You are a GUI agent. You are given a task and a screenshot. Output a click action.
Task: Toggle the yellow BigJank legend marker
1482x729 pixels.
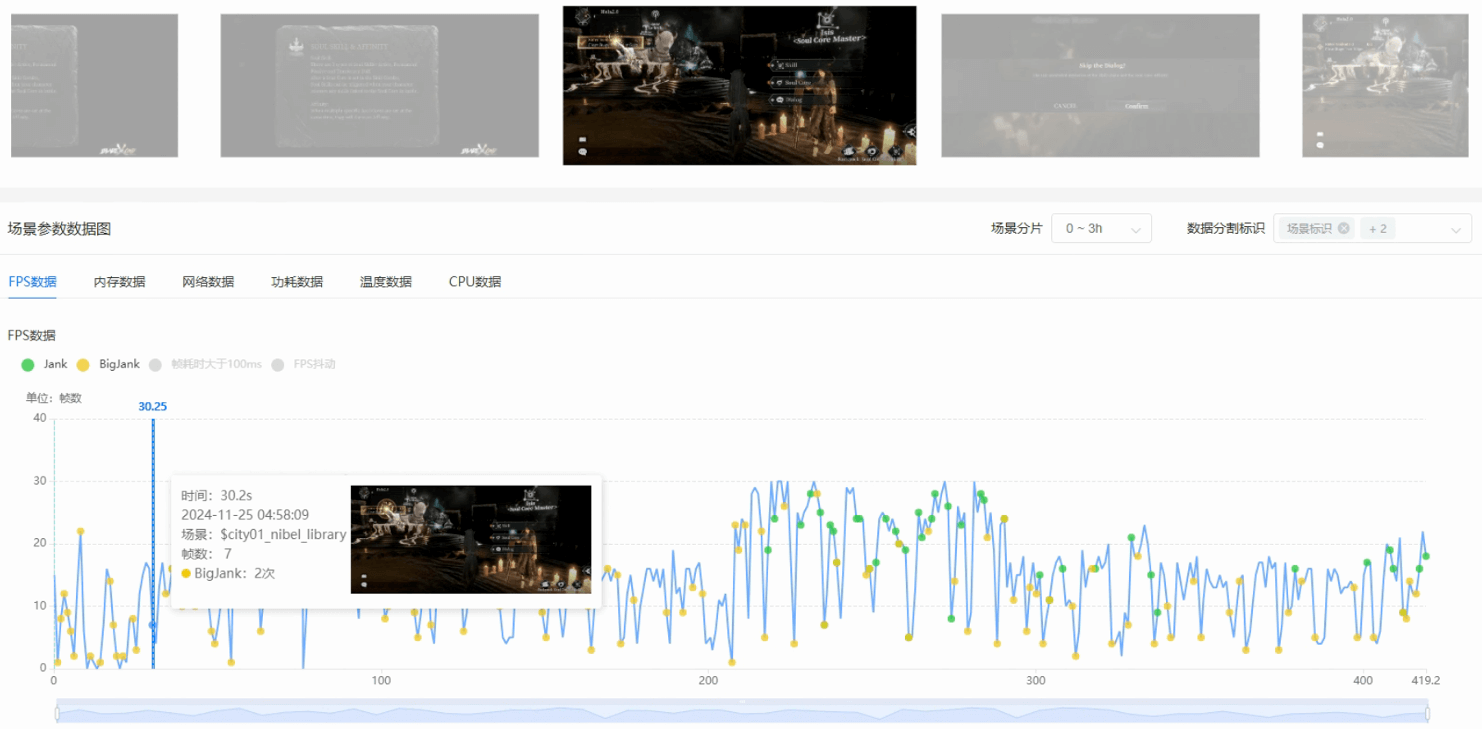pos(84,364)
